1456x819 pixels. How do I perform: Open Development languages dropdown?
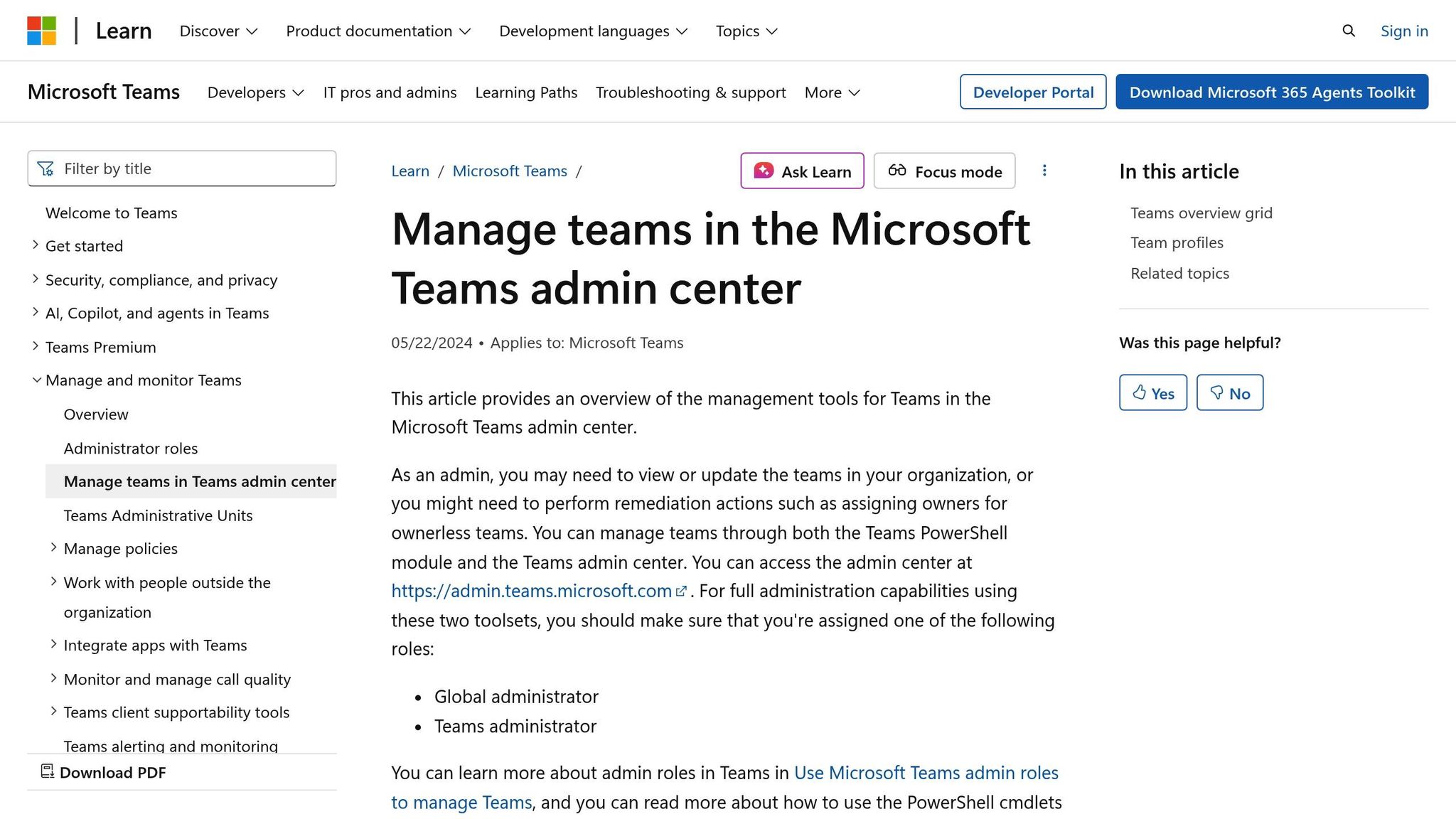point(594,31)
